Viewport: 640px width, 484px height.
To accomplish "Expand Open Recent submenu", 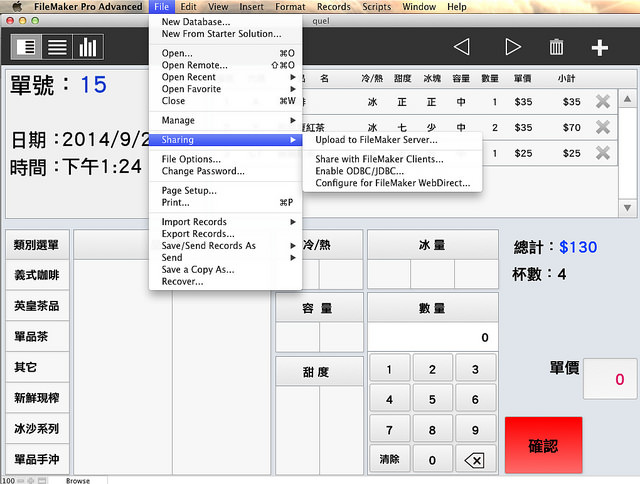I will (225, 77).
